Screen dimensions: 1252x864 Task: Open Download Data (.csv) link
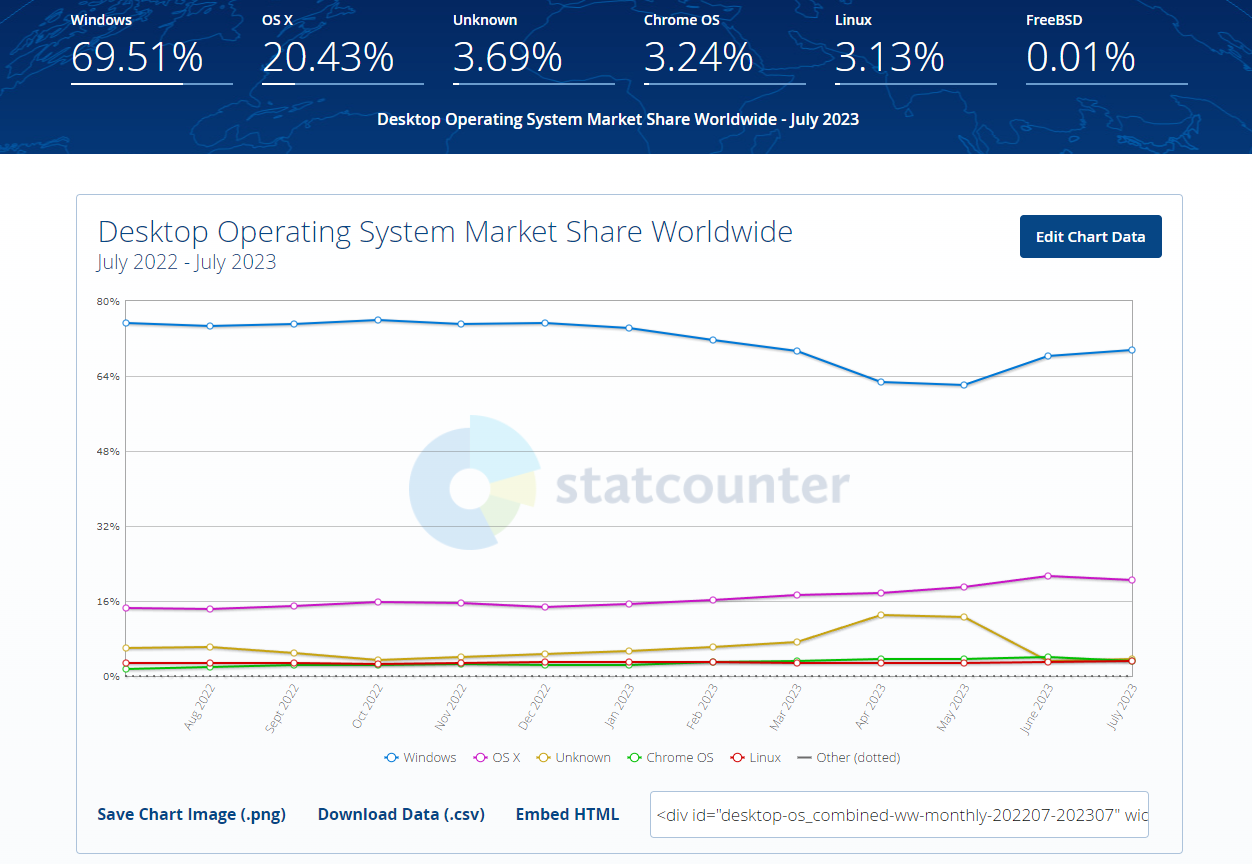(401, 814)
